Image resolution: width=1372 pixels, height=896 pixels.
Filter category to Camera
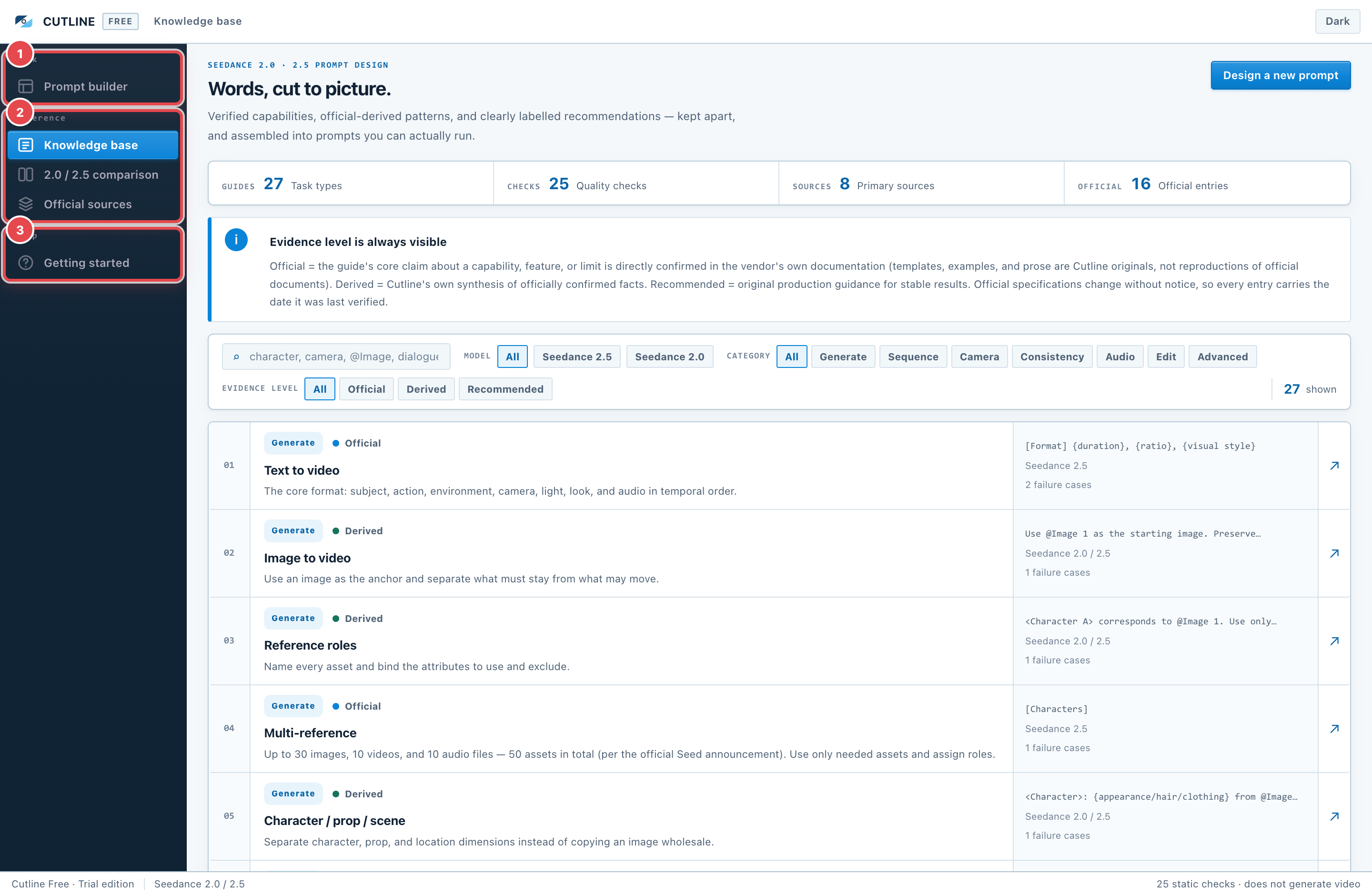pos(979,357)
